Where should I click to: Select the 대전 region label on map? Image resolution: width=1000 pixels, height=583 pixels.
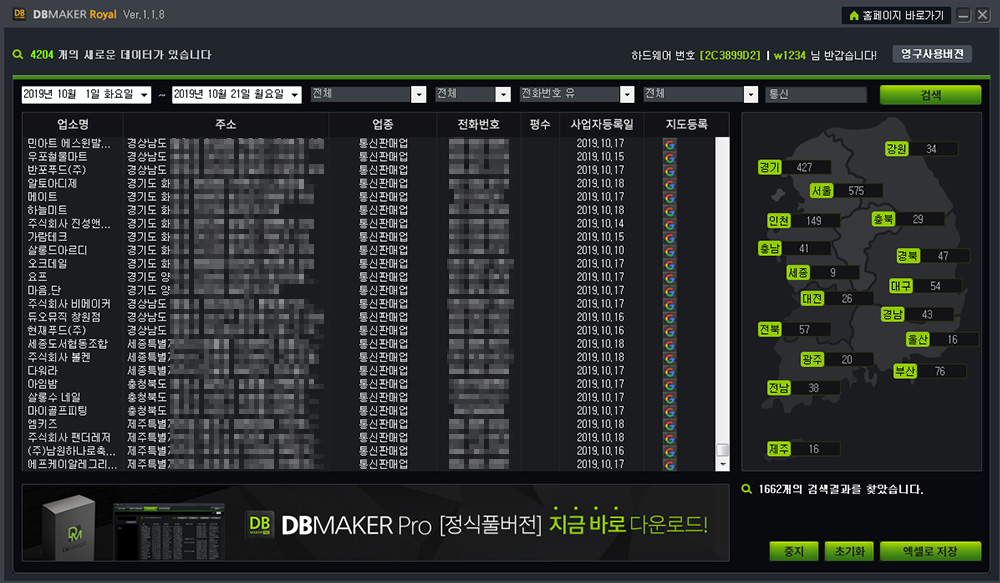click(x=812, y=299)
